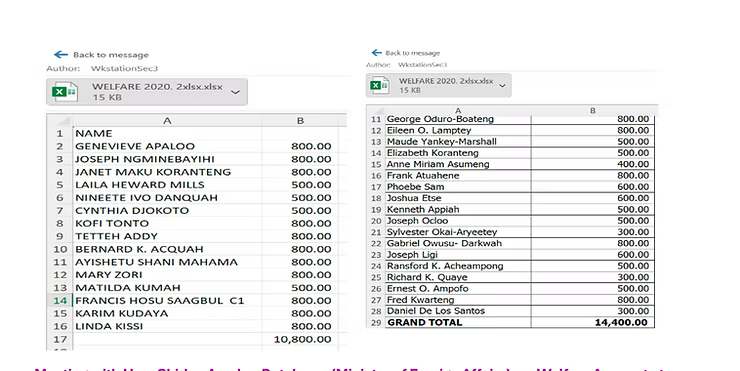Select the GRAND TOTAL cell
The width and height of the screenshot is (740, 371).
[458, 322]
